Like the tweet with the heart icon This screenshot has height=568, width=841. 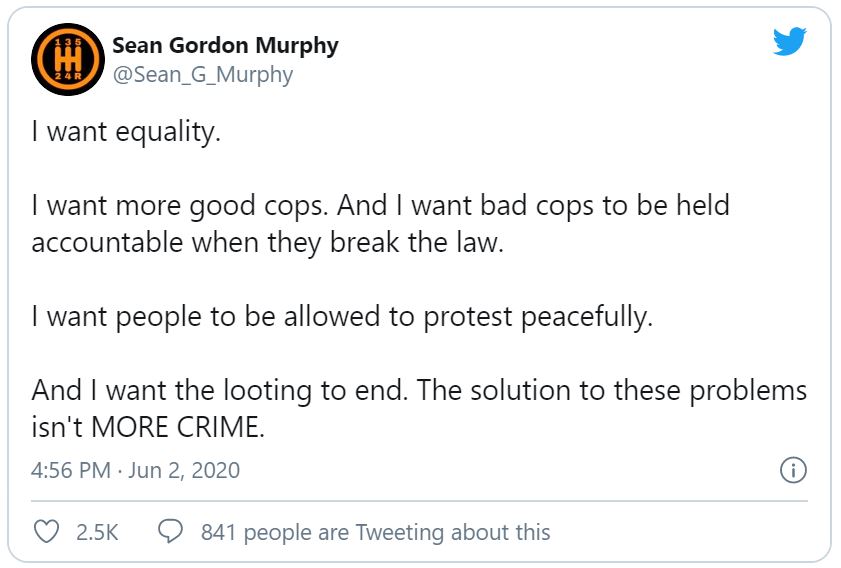tap(47, 531)
